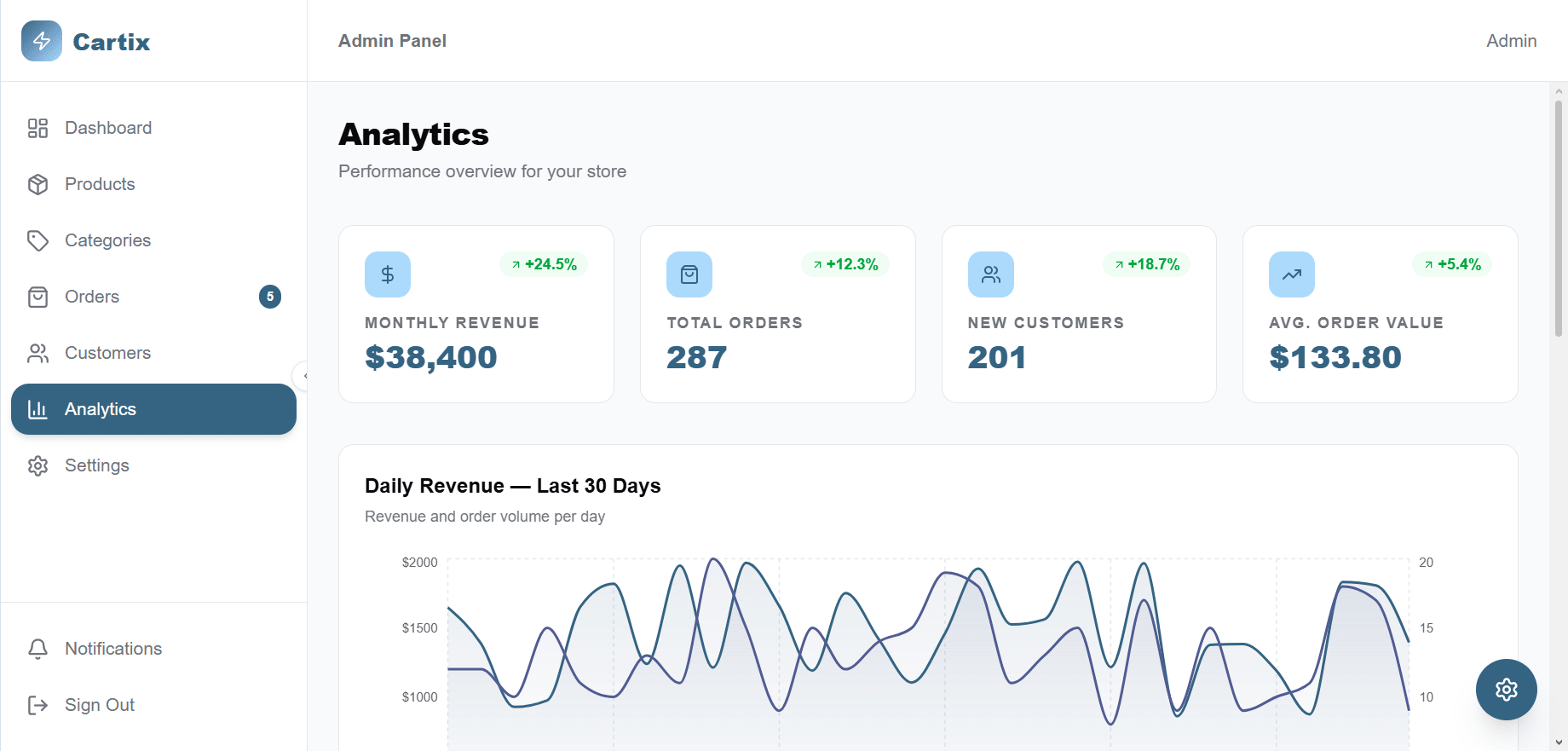Sign Out of the admin panel
The height and width of the screenshot is (751, 1568).
point(153,705)
